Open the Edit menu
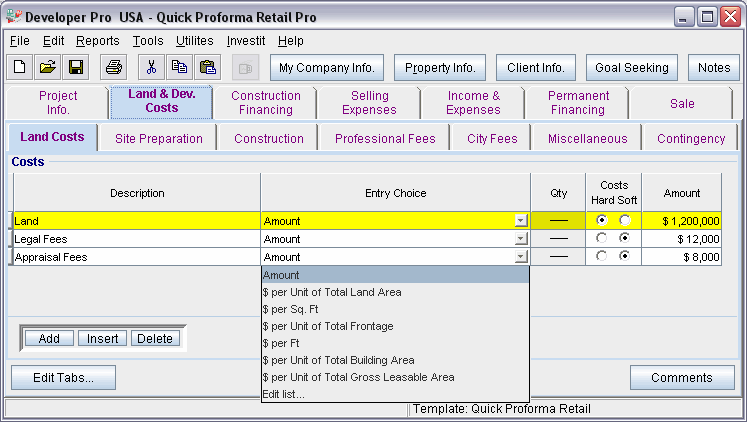This screenshot has width=747, height=422. (53, 41)
